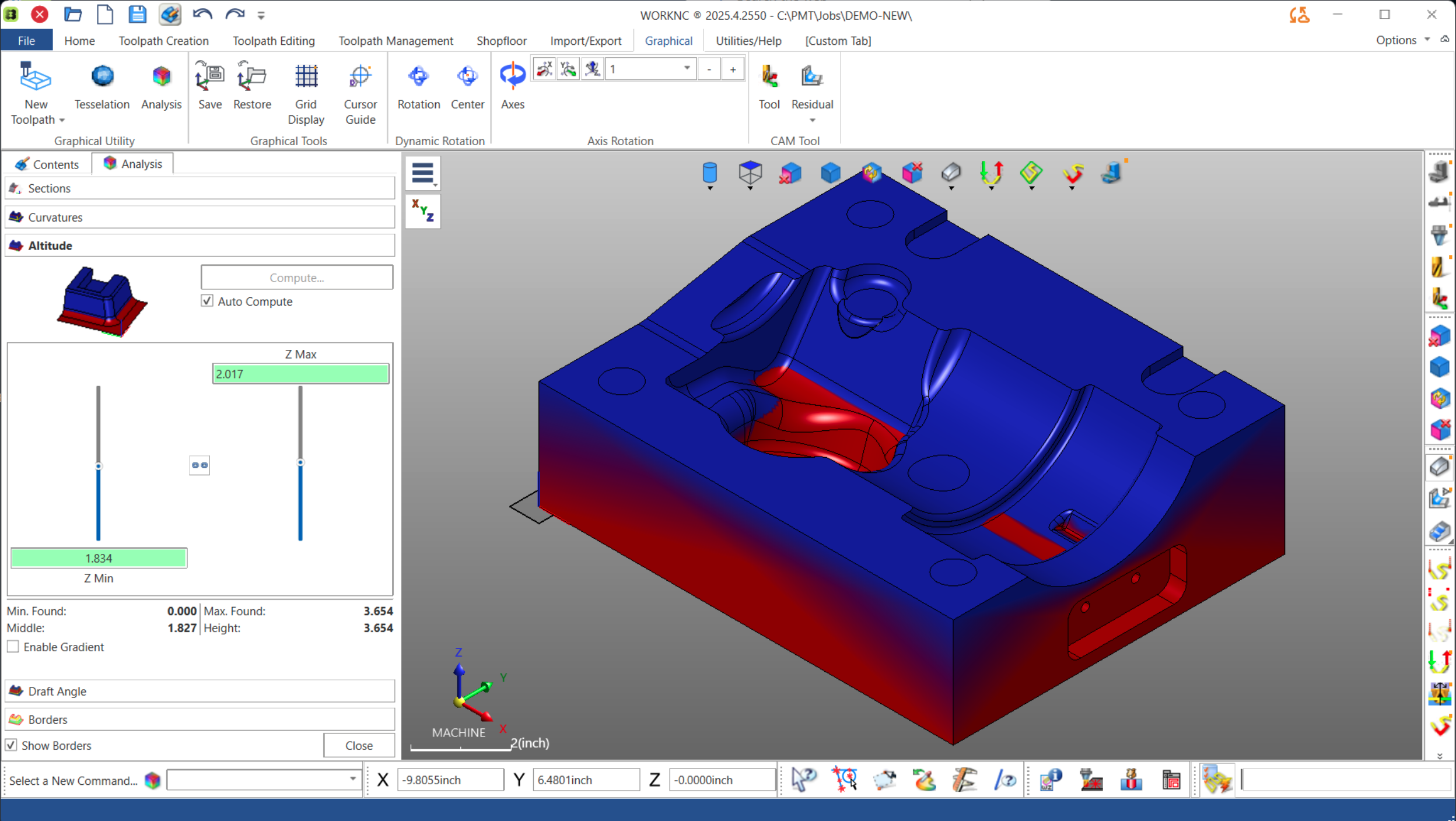Click the Z Min value field
Viewport: 1456px width, 821px height.
click(x=99, y=558)
